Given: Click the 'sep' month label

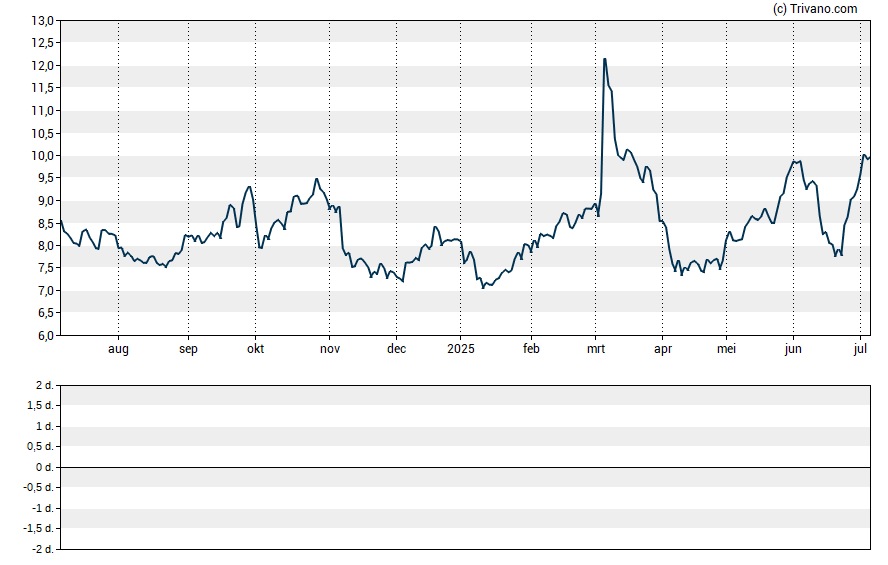Looking at the screenshot, I should [x=189, y=349].
